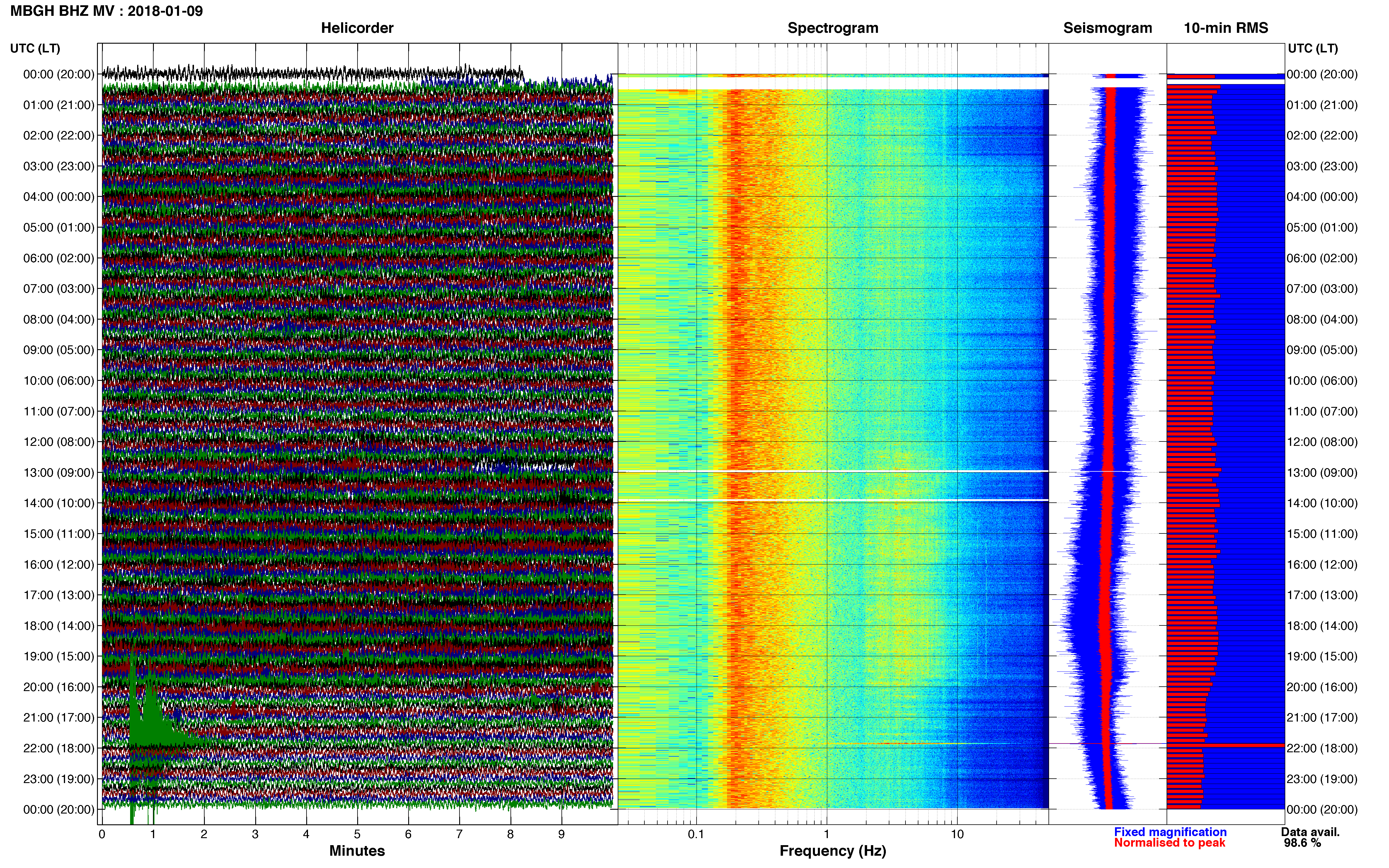Click "02:00 (22:00)" on the left time axis
This screenshot has width=1389, height=868.
59,135
